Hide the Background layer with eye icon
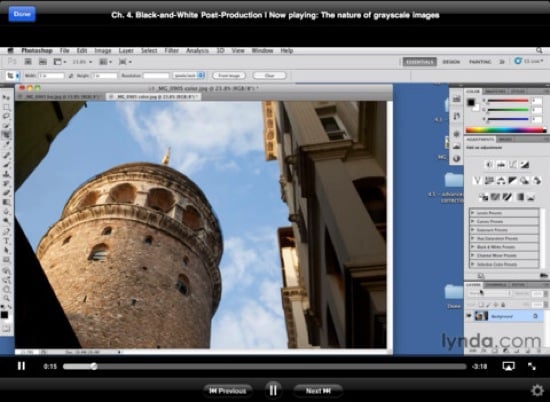The width and height of the screenshot is (550, 402). pos(469,316)
